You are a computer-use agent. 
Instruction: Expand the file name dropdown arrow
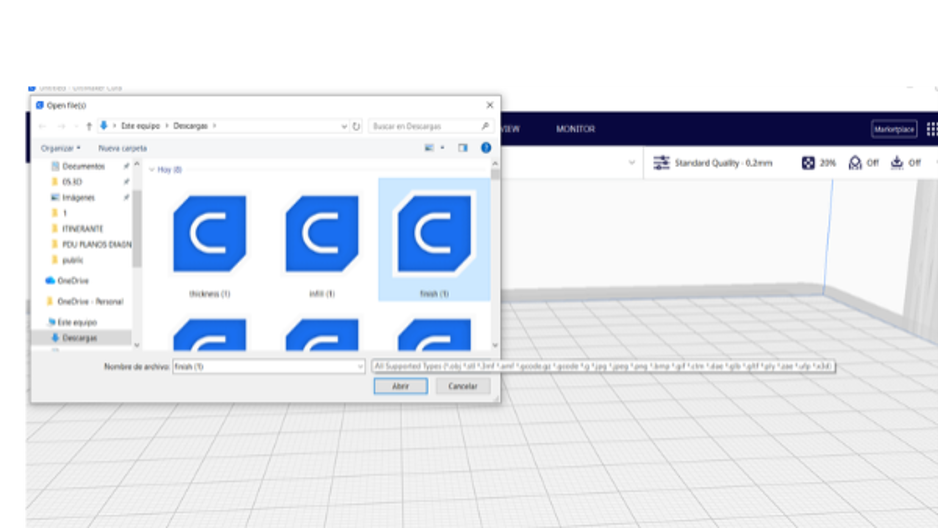[360, 367]
